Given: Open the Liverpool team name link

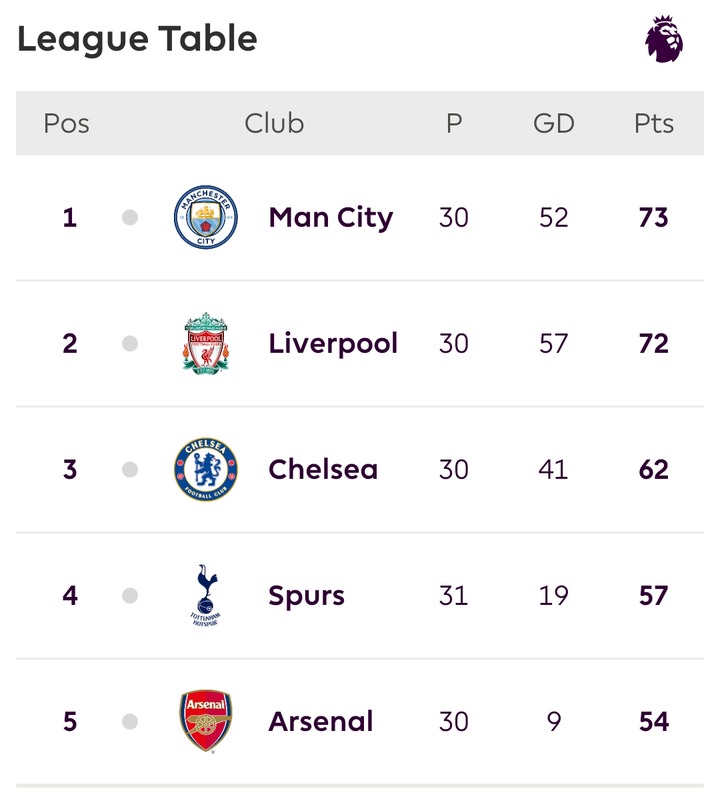Looking at the screenshot, I should [333, 344].
